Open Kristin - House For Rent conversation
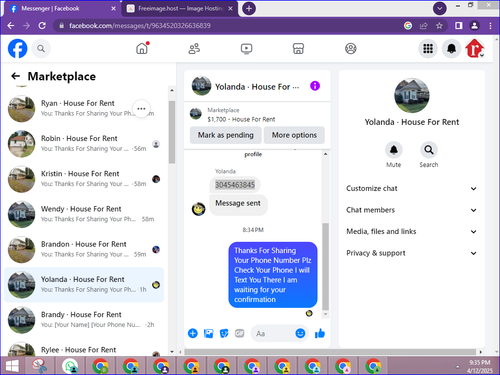The image size is (500, 375). click(x=84, y=179)
